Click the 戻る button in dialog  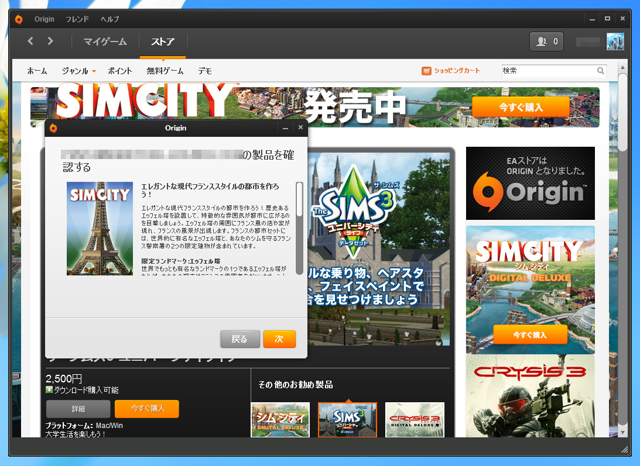(240, 339)
